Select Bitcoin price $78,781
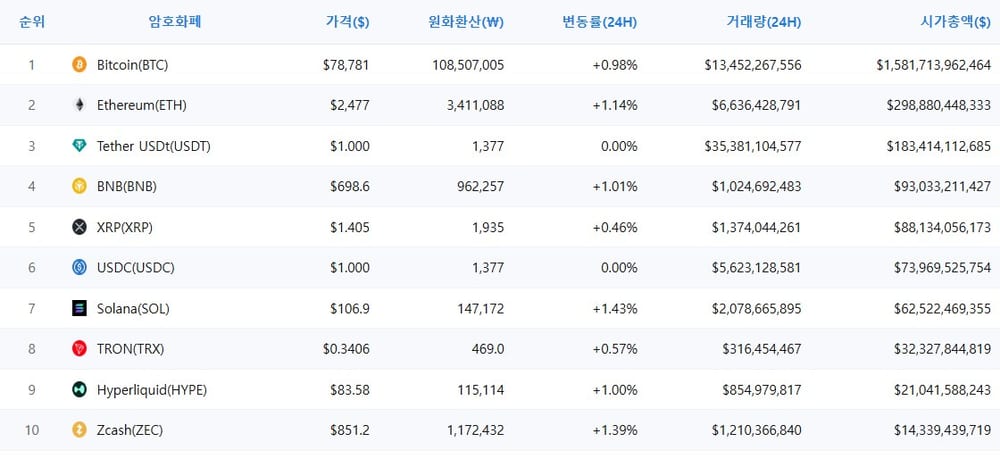 click(x=346, y=65)
